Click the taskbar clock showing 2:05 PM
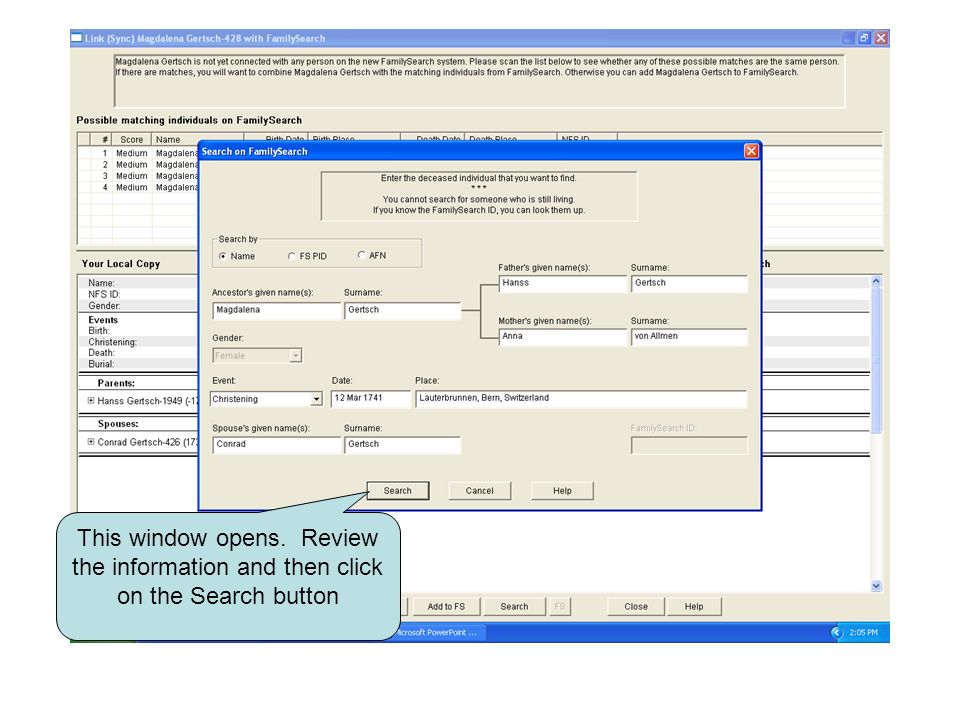The width and height of the screenshot is (960, 720). click(x=863, y=632)
